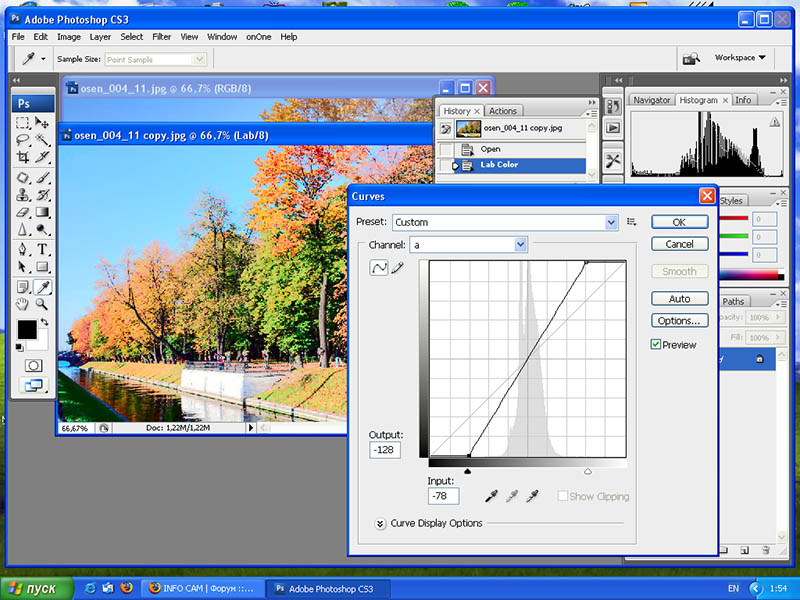800x600 pixels.
Task: Click the black point eyedropper in Curves
Action: (491, 496)
